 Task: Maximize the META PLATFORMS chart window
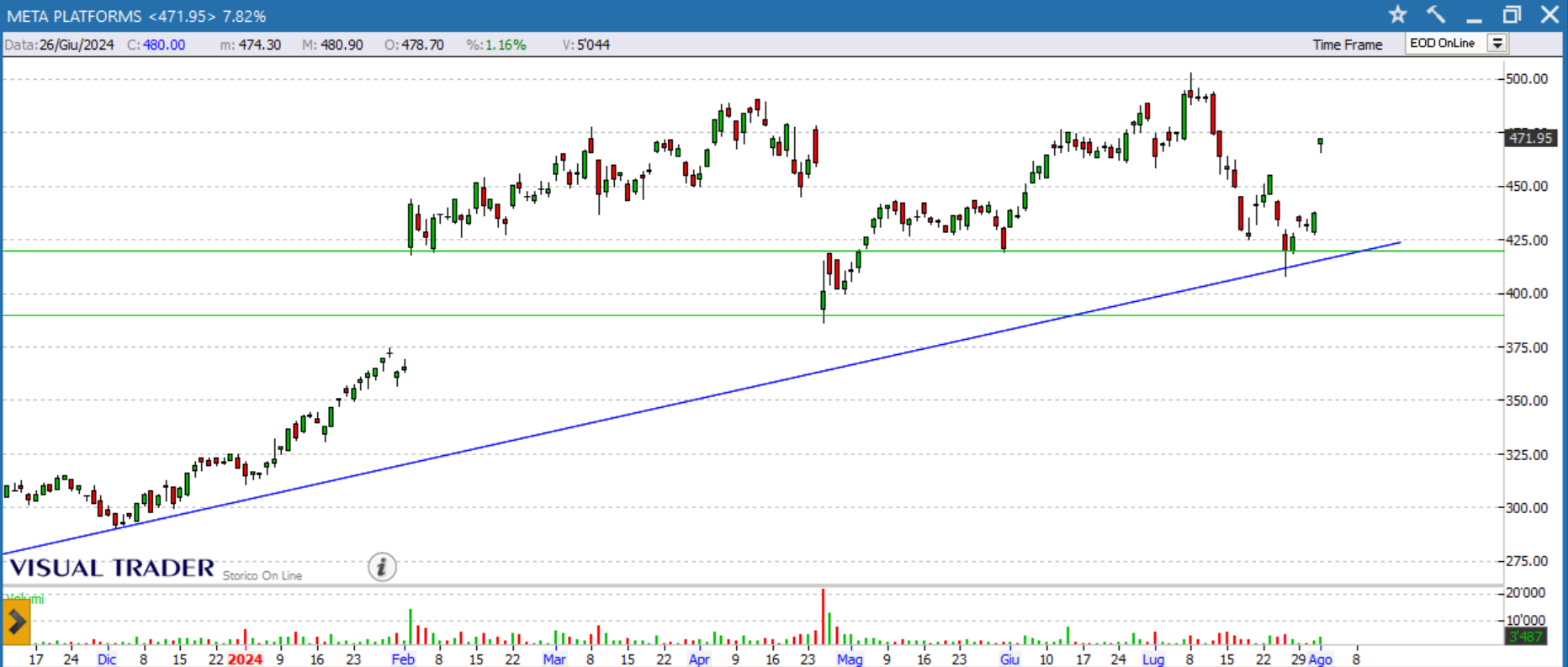click(1512, 14)
